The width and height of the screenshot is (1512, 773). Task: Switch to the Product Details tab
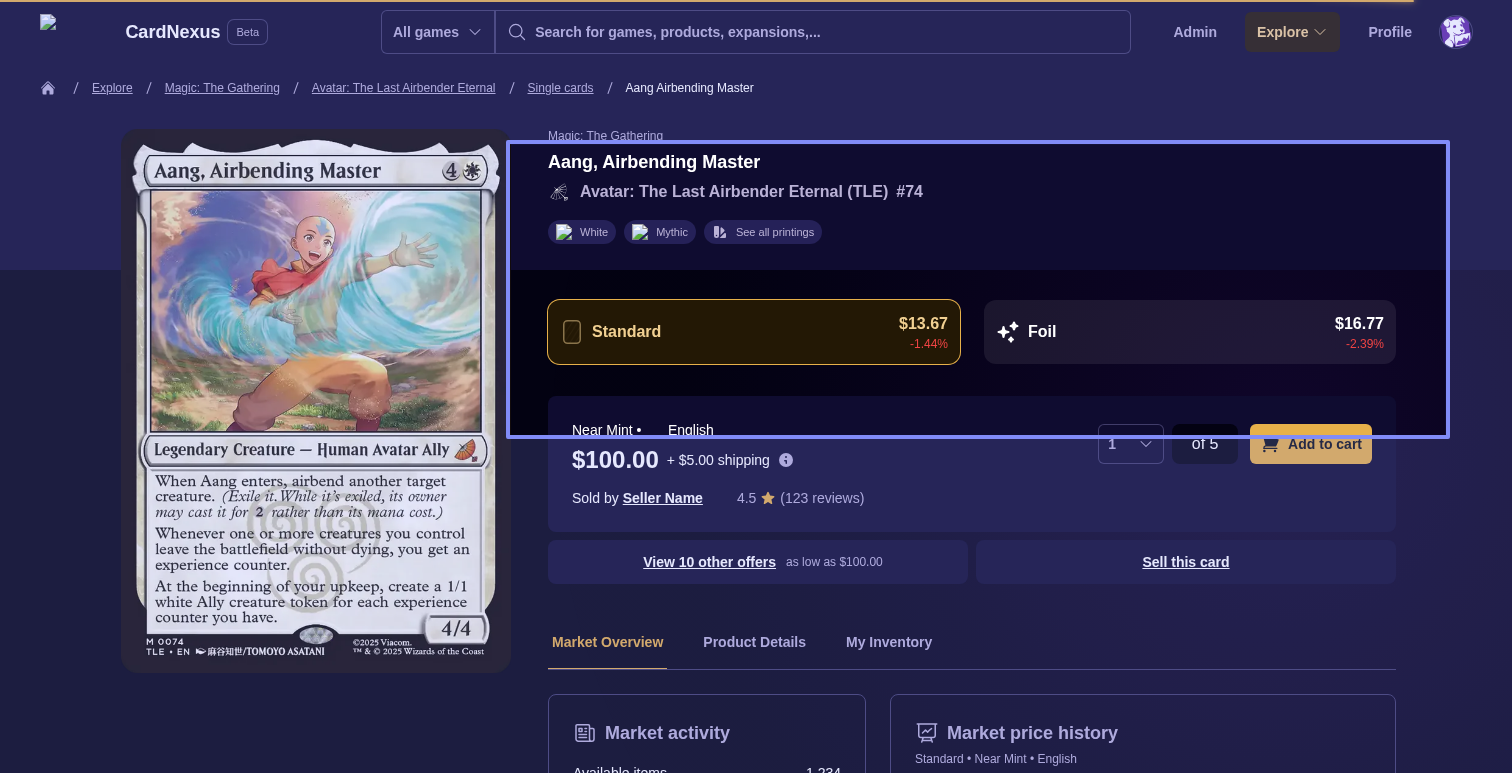[x=754, y=642]
